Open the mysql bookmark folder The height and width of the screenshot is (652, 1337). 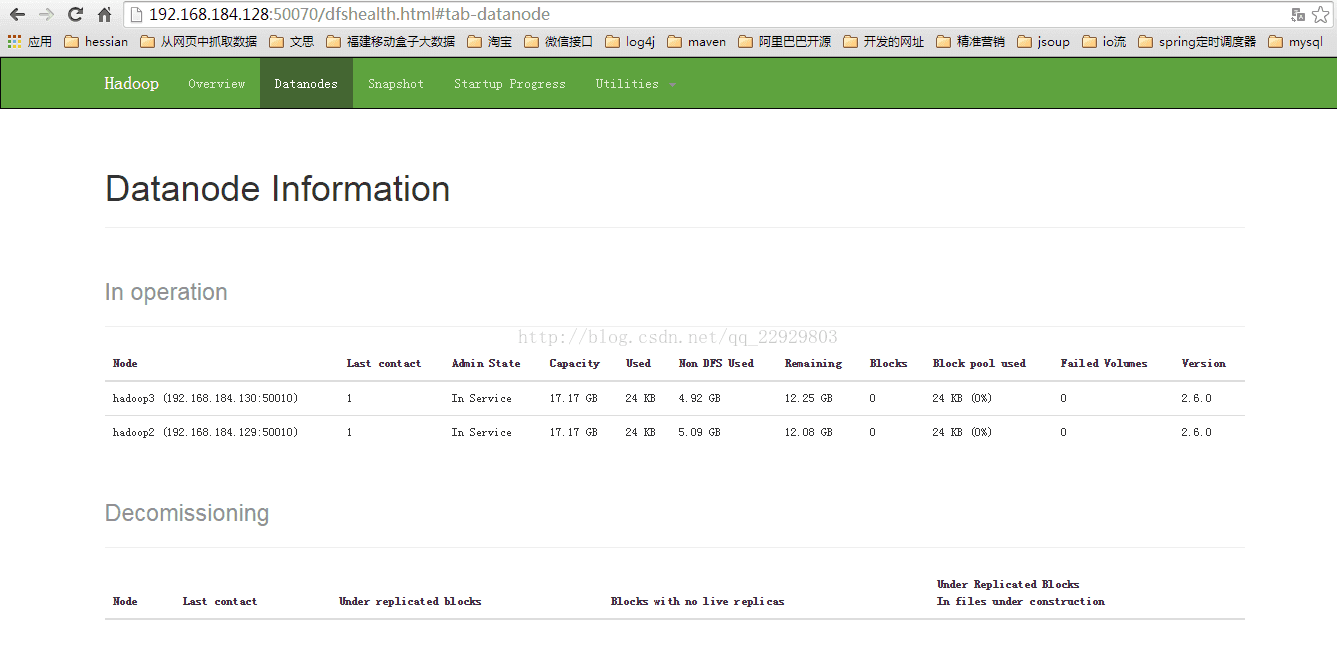1295,42
